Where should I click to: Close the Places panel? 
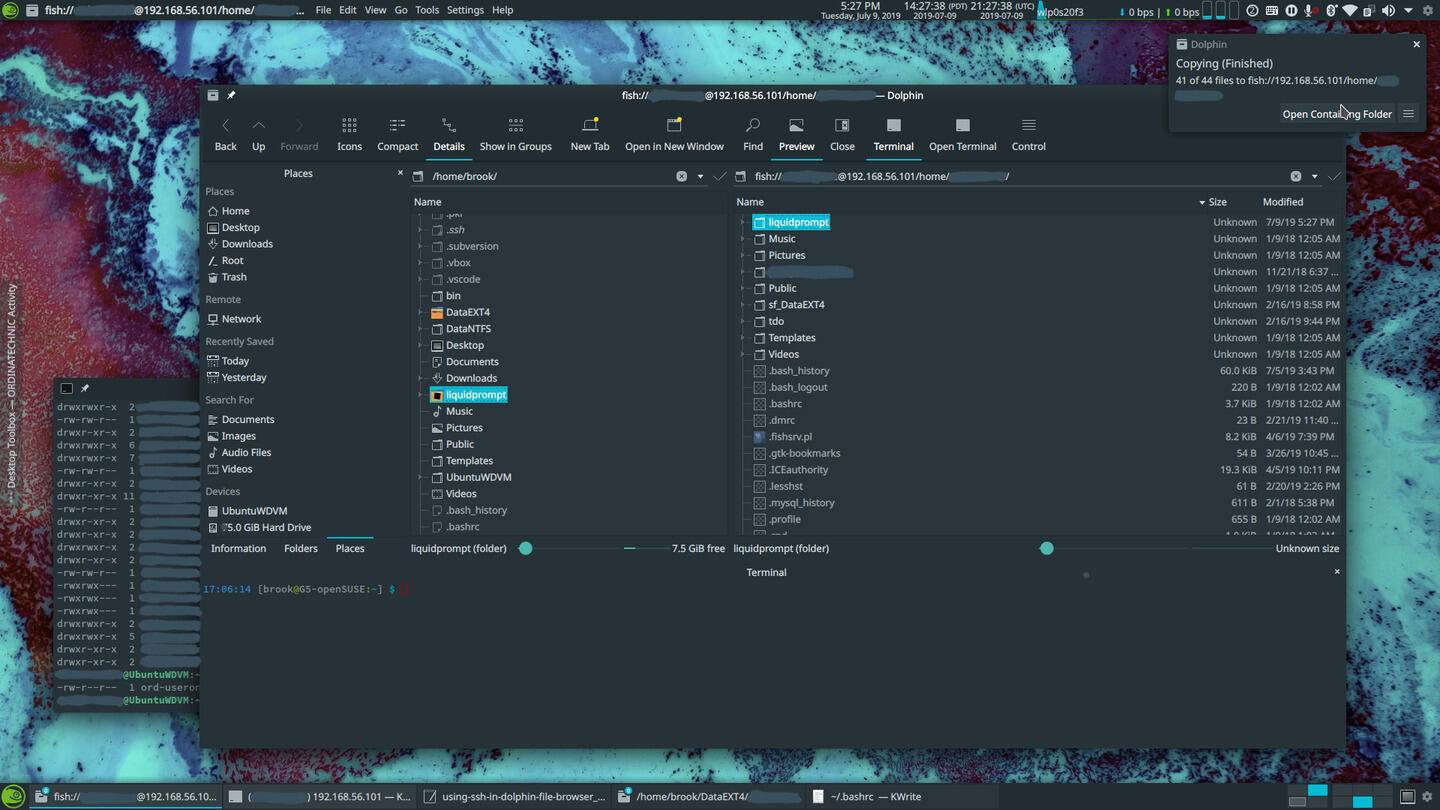(400, 173)
